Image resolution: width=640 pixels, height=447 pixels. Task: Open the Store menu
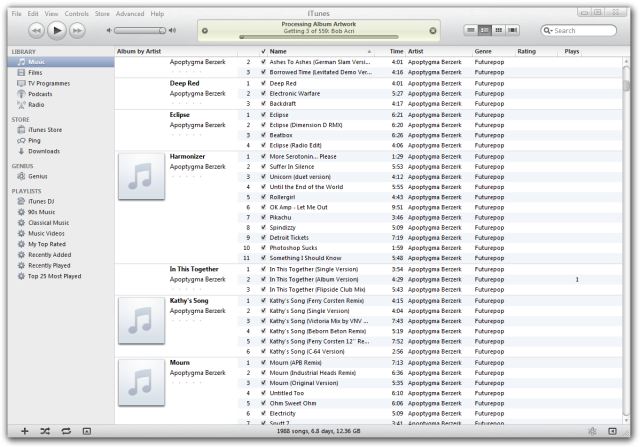(102, 13)
